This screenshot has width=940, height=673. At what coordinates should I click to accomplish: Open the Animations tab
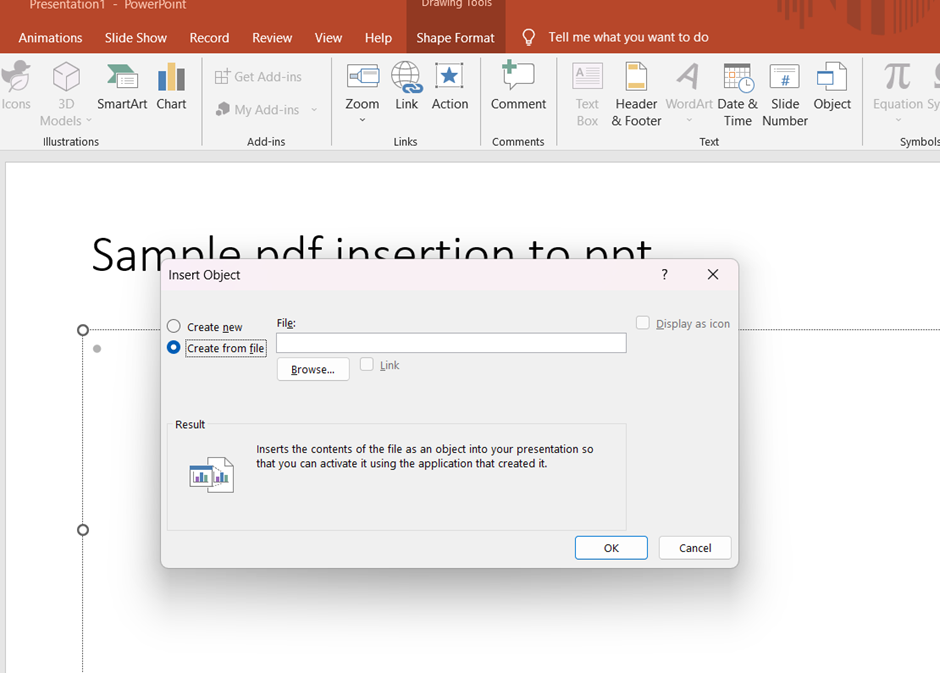coord(50,38)
